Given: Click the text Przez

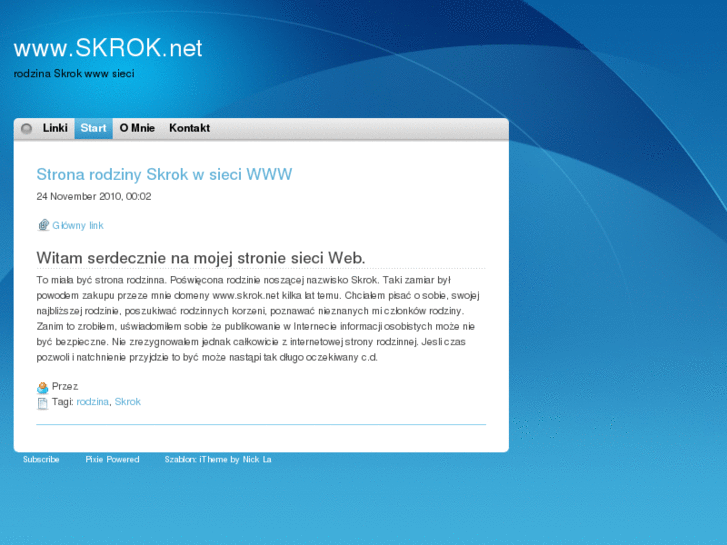Looking at the screenshot, I should point(65,386).
